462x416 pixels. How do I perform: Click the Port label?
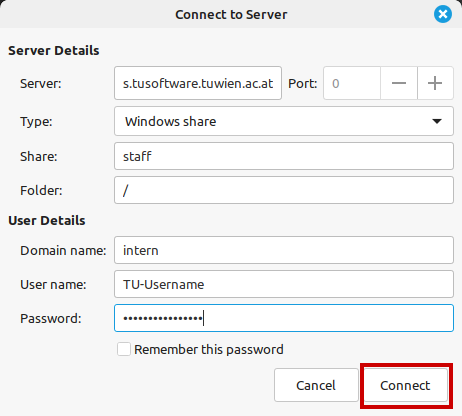point(302,83)
